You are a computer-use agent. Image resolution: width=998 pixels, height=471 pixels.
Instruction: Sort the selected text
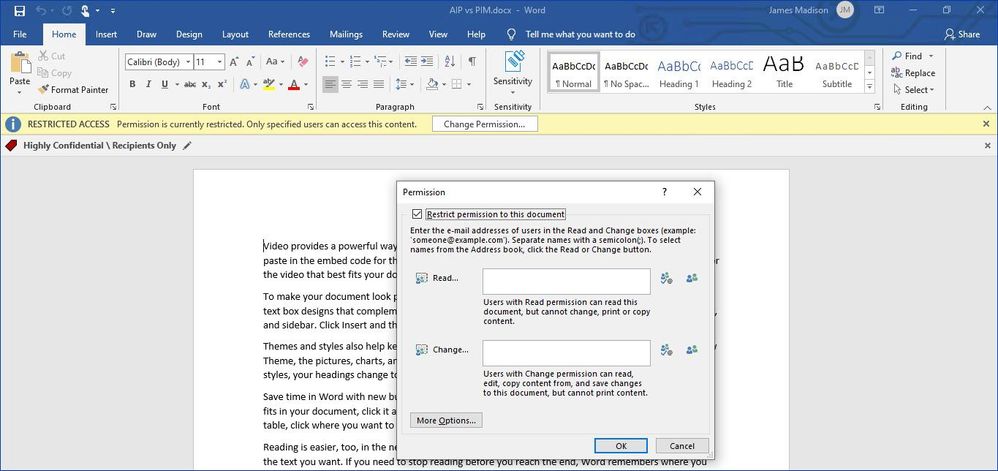coord(449,62)
